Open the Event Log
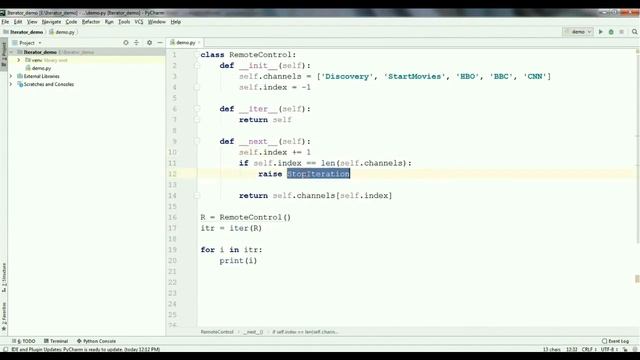 (616, 341)
